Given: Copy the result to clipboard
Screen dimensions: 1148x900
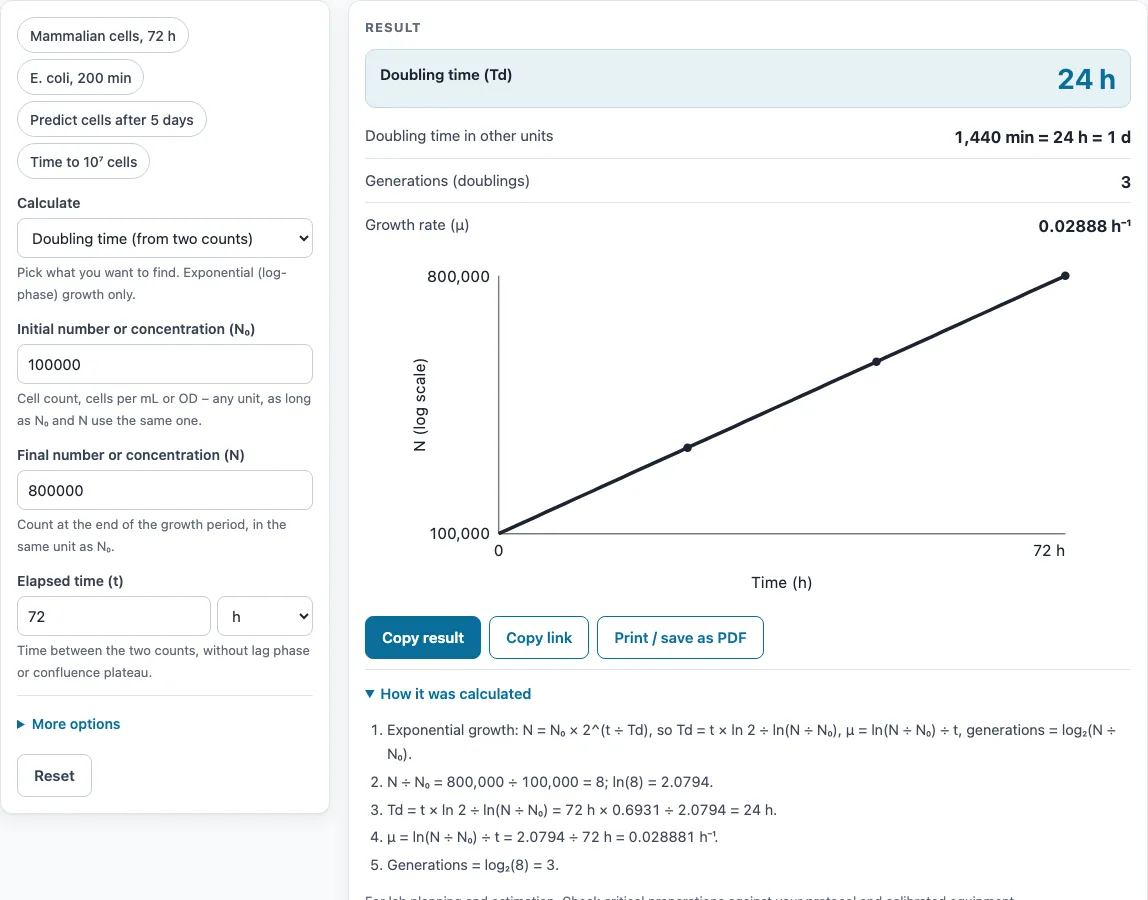Looking at the screenshot, I should click(423, 637).
